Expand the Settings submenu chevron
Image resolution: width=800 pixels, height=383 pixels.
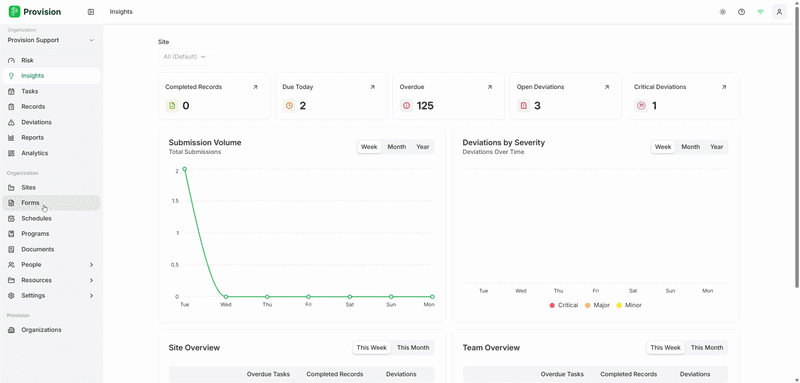pos(91,296)
